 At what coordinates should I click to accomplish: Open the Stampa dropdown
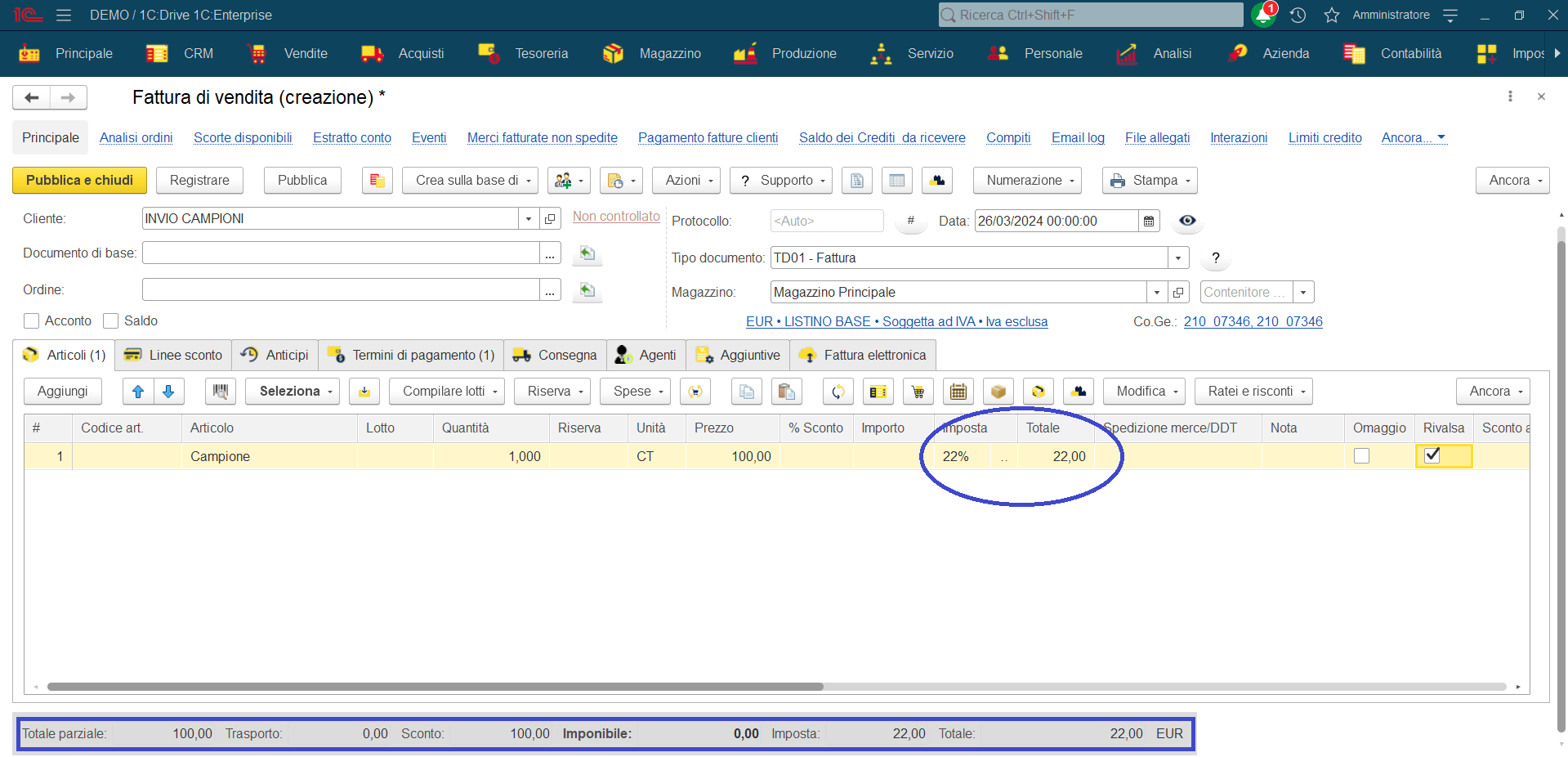coord(1150,181)
